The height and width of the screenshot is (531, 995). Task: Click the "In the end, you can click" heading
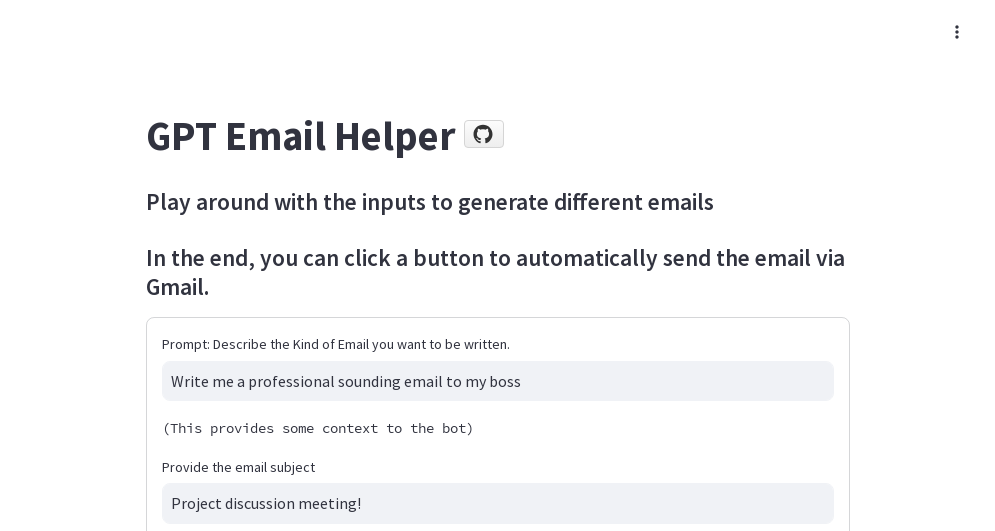point(495,258)
